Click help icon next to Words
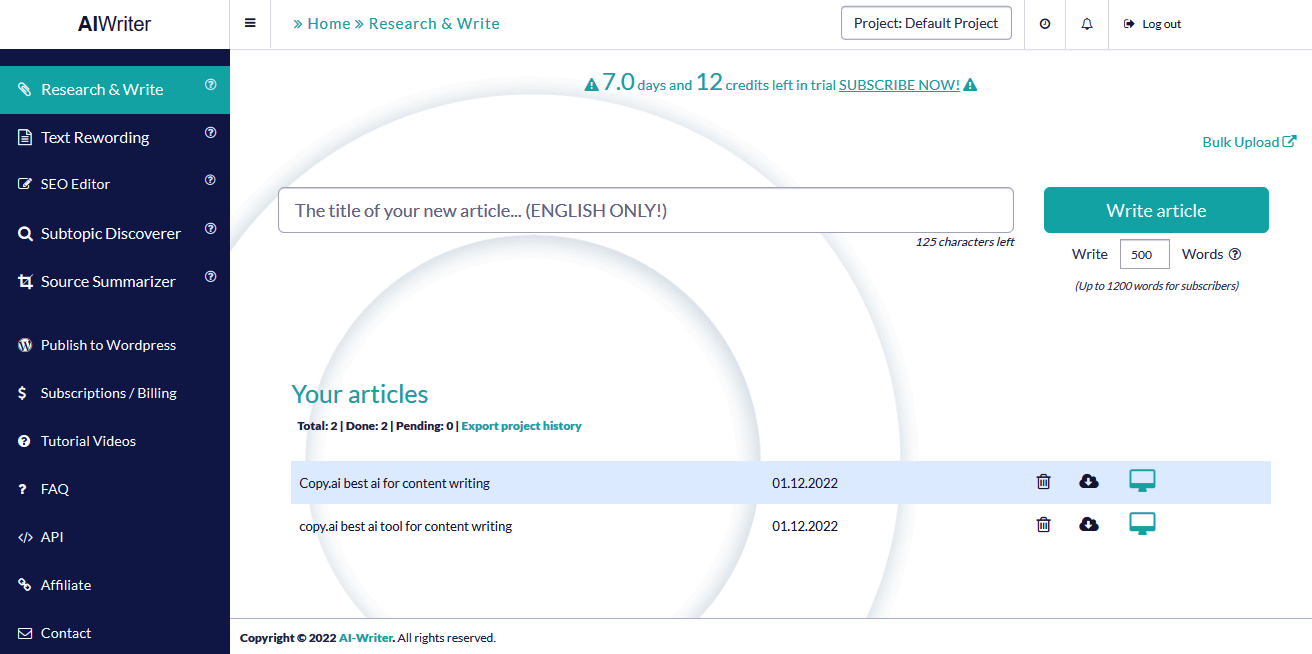The height and width of the screenshot is (654, 1312). coord(1235,254)
